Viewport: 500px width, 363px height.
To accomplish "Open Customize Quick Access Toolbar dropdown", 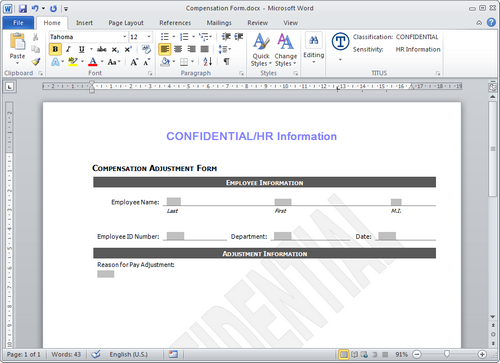I will pos(66,9).
